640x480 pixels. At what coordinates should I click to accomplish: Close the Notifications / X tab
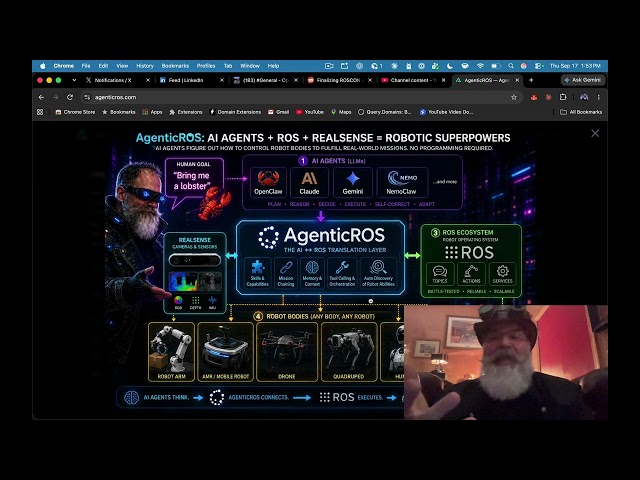click(148, 80)
